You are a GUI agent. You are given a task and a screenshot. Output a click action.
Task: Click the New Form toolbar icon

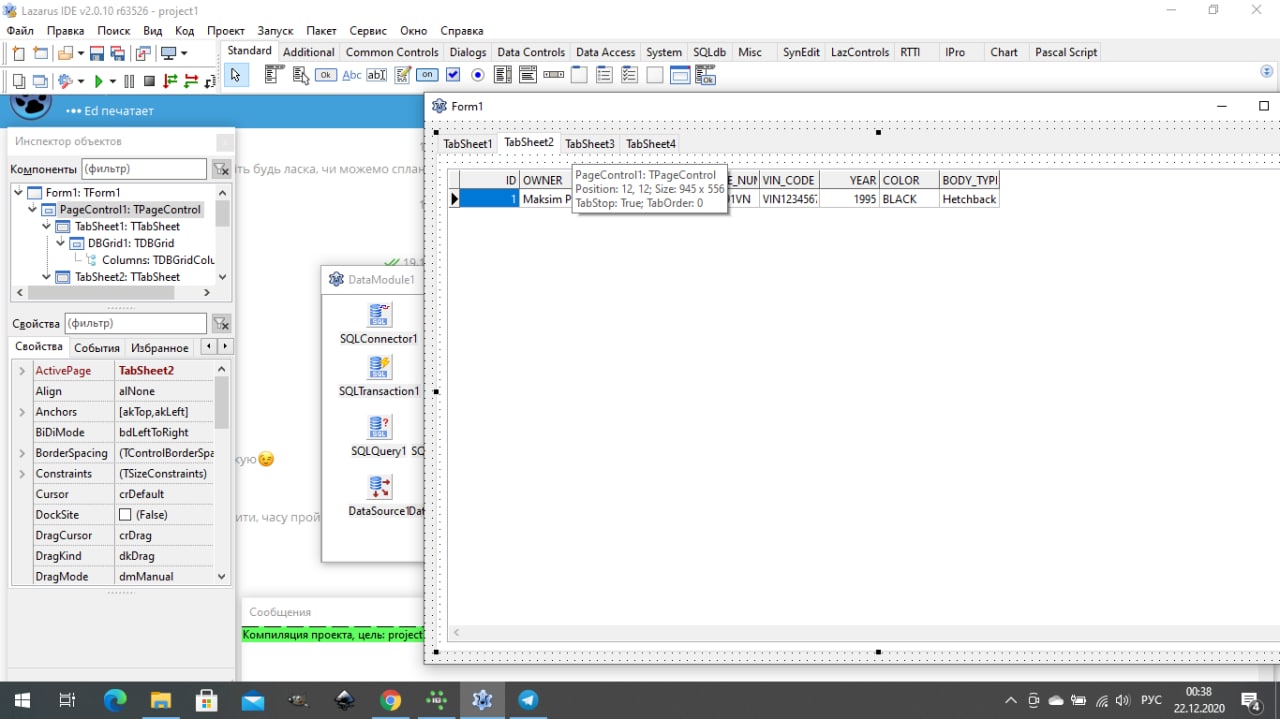41,54
